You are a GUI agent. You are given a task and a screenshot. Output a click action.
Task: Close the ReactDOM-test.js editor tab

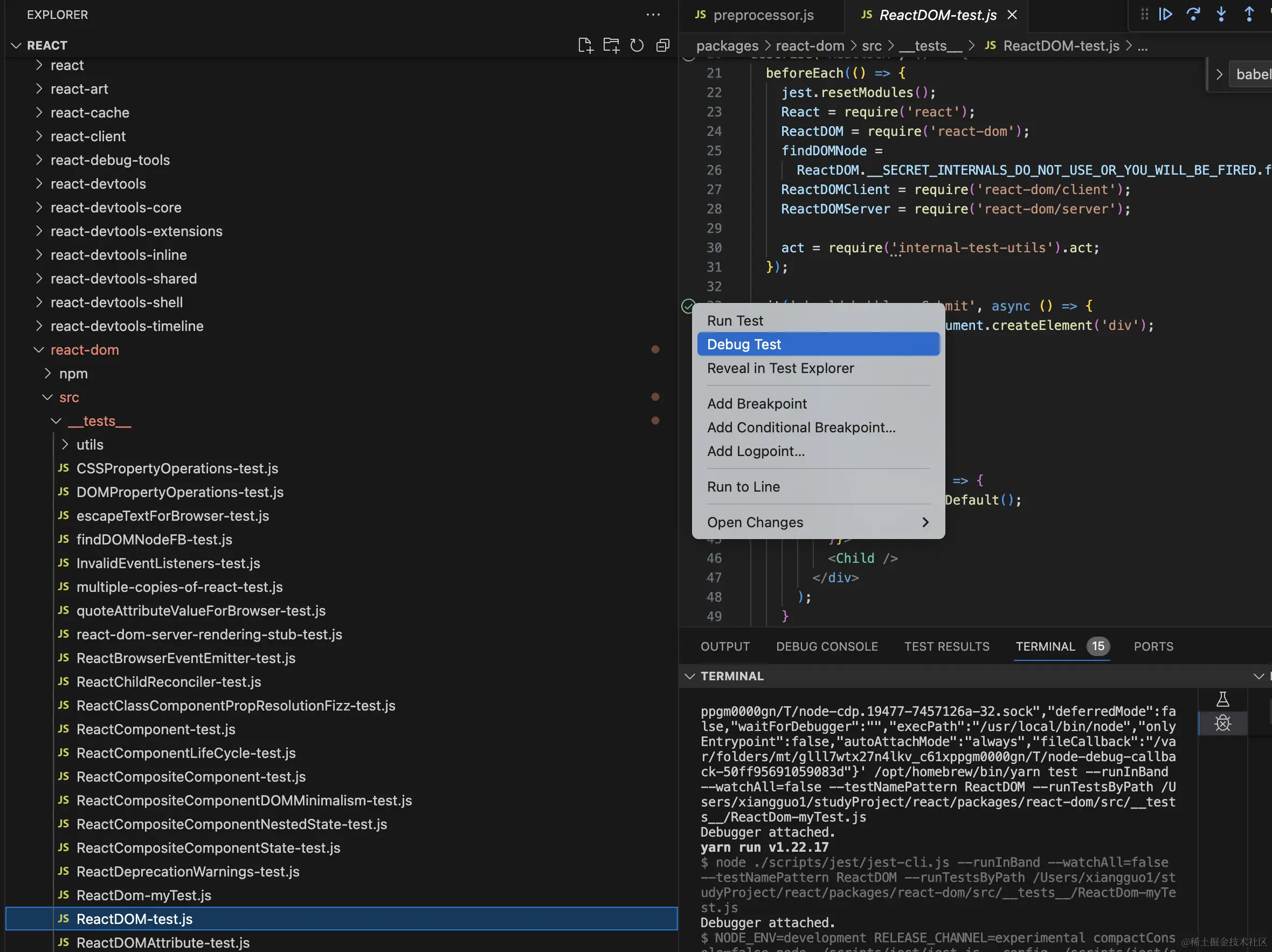[x=1012, y=15]
